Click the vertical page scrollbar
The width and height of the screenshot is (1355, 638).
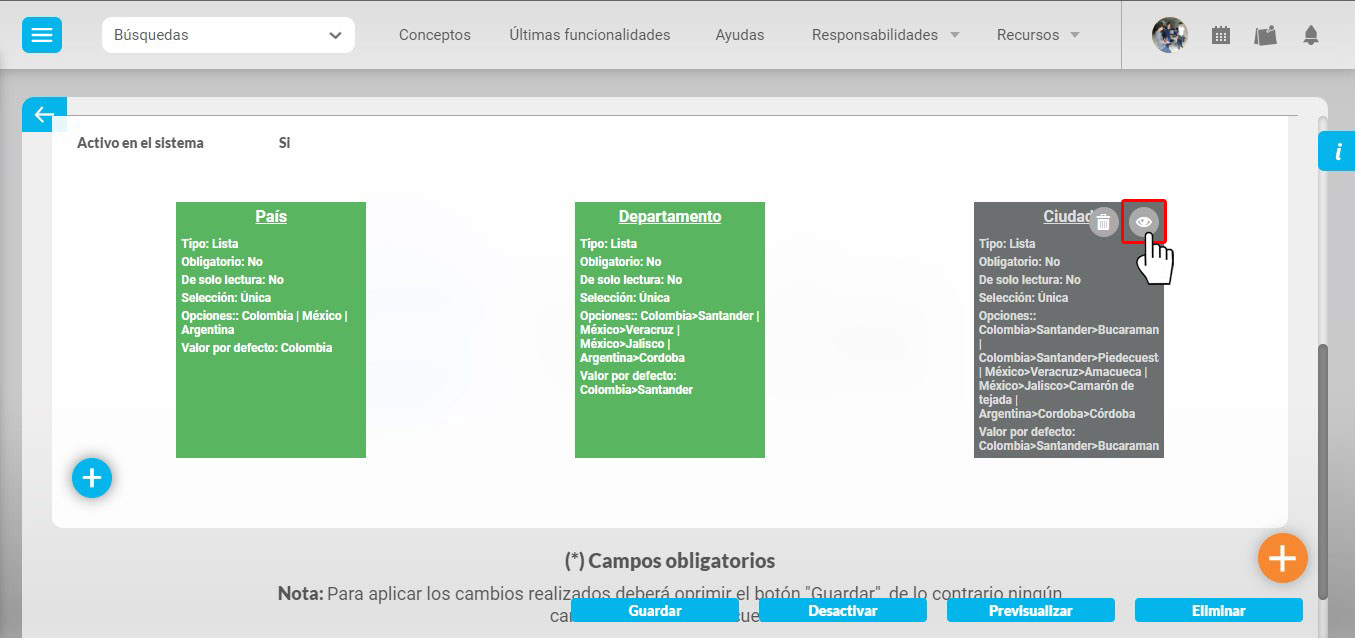1323,470
